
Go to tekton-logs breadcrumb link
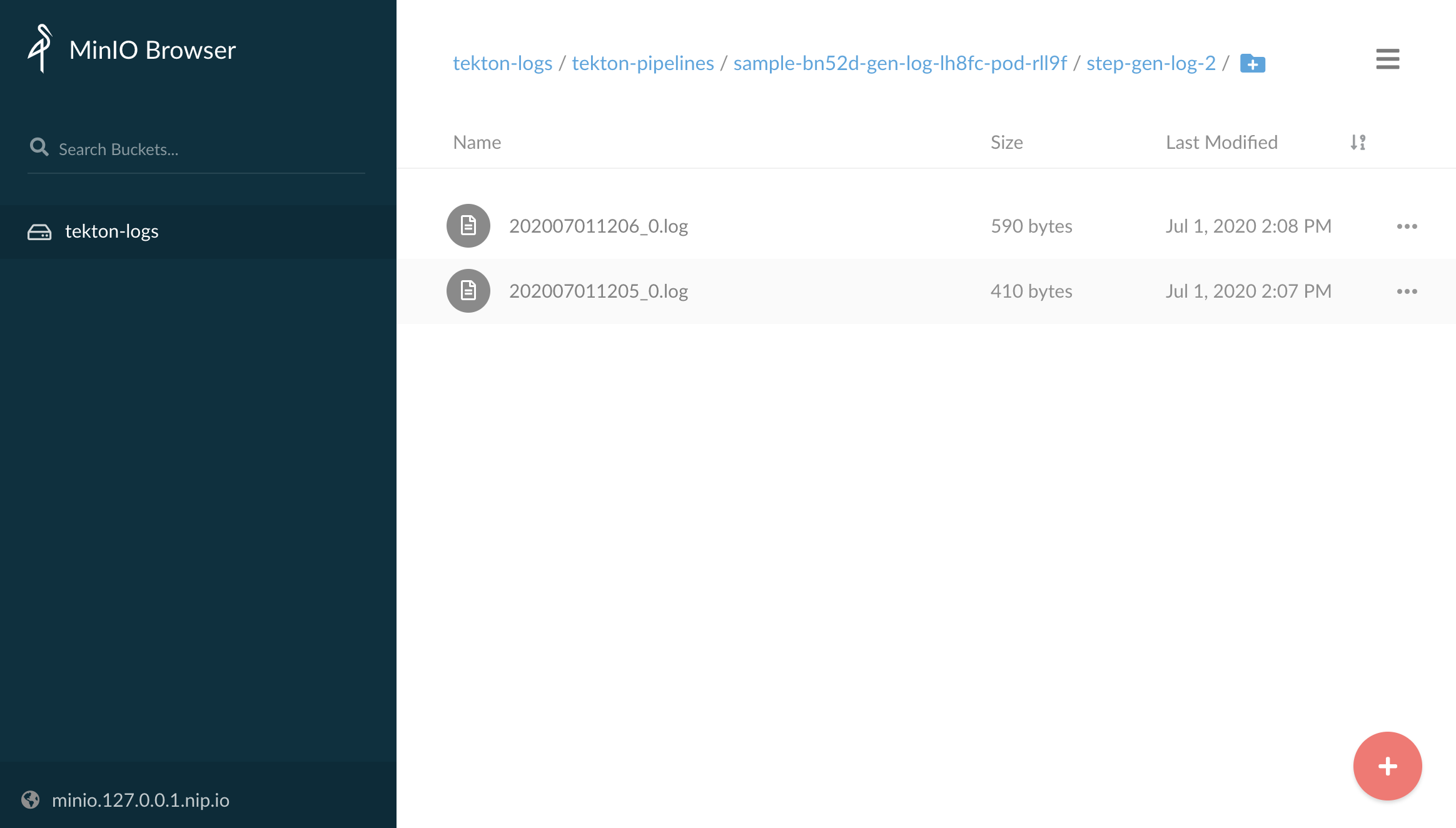point(503,63)
